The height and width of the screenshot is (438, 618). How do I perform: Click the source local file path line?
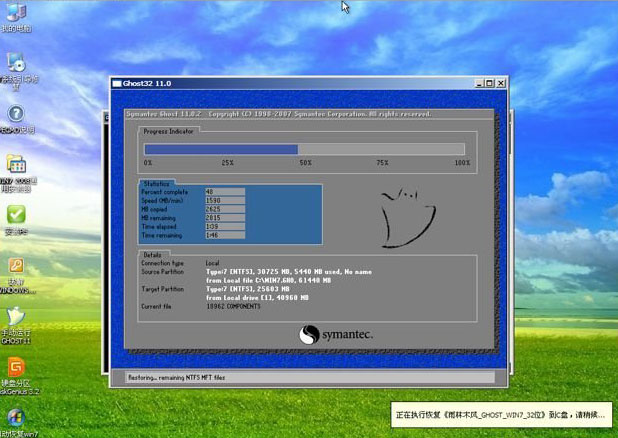coord(268,280)
